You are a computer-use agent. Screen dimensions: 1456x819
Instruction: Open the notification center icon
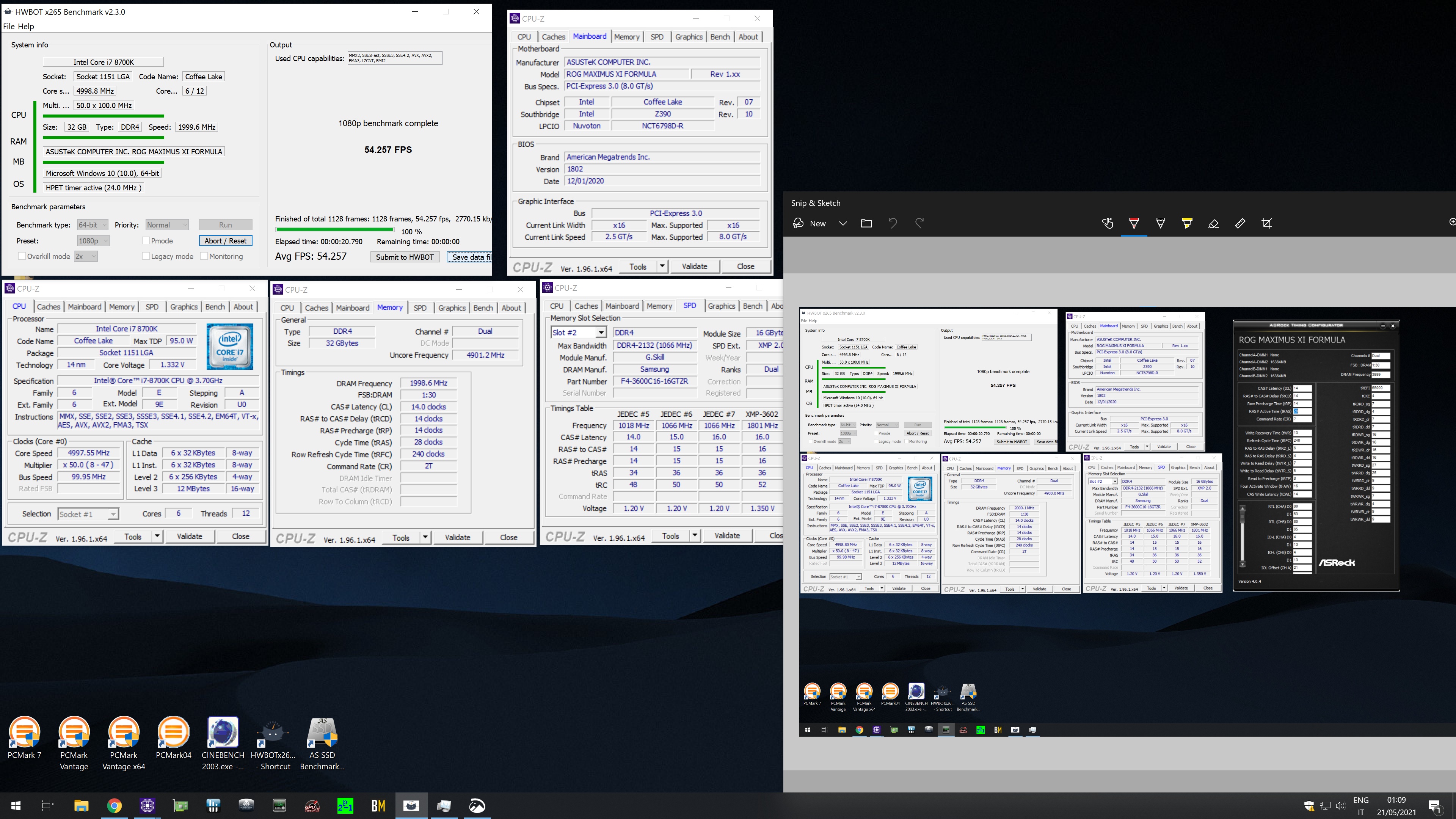tap(1434, 806)
